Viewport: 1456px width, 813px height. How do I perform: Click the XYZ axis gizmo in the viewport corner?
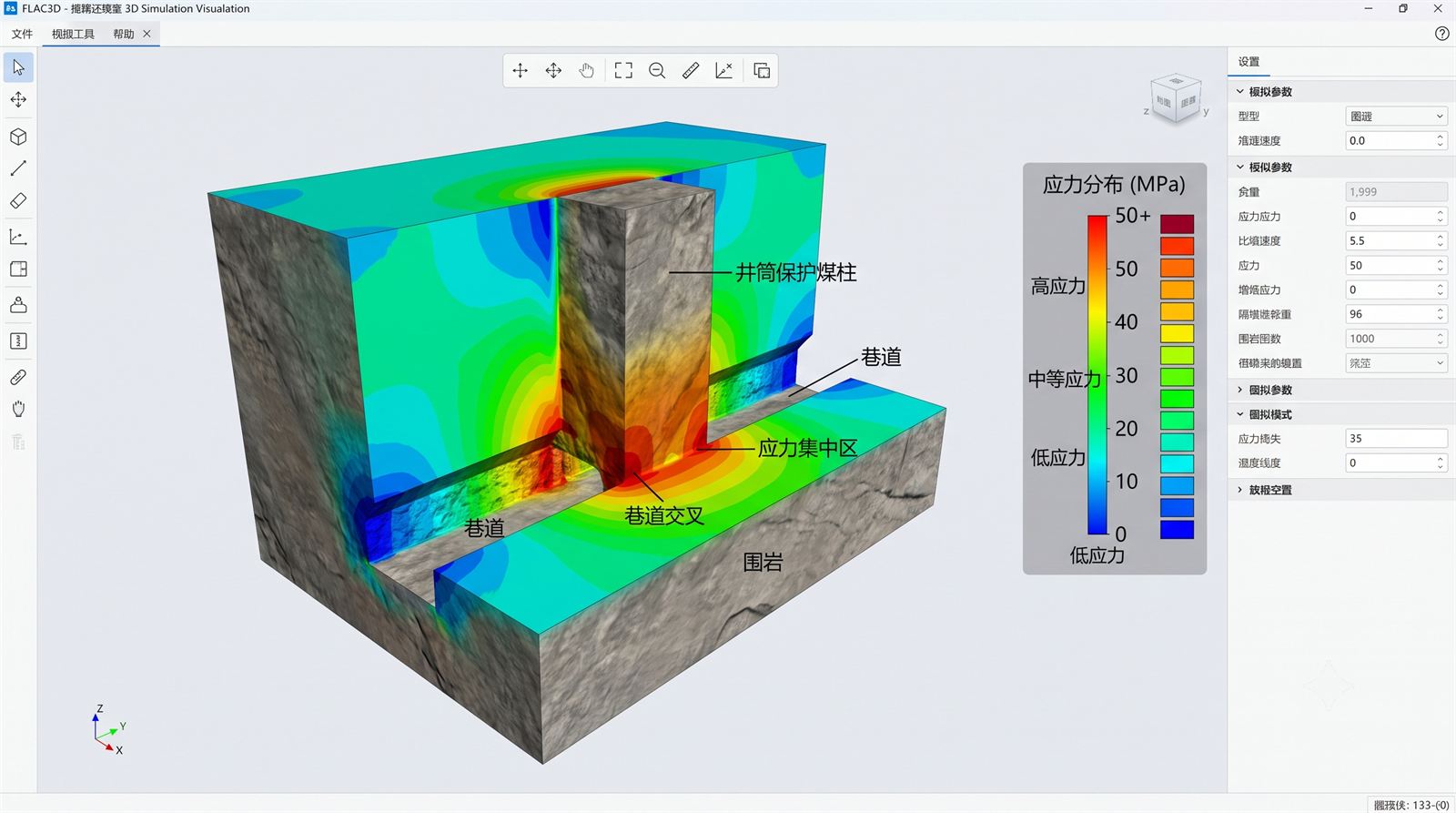pos(107,729)
